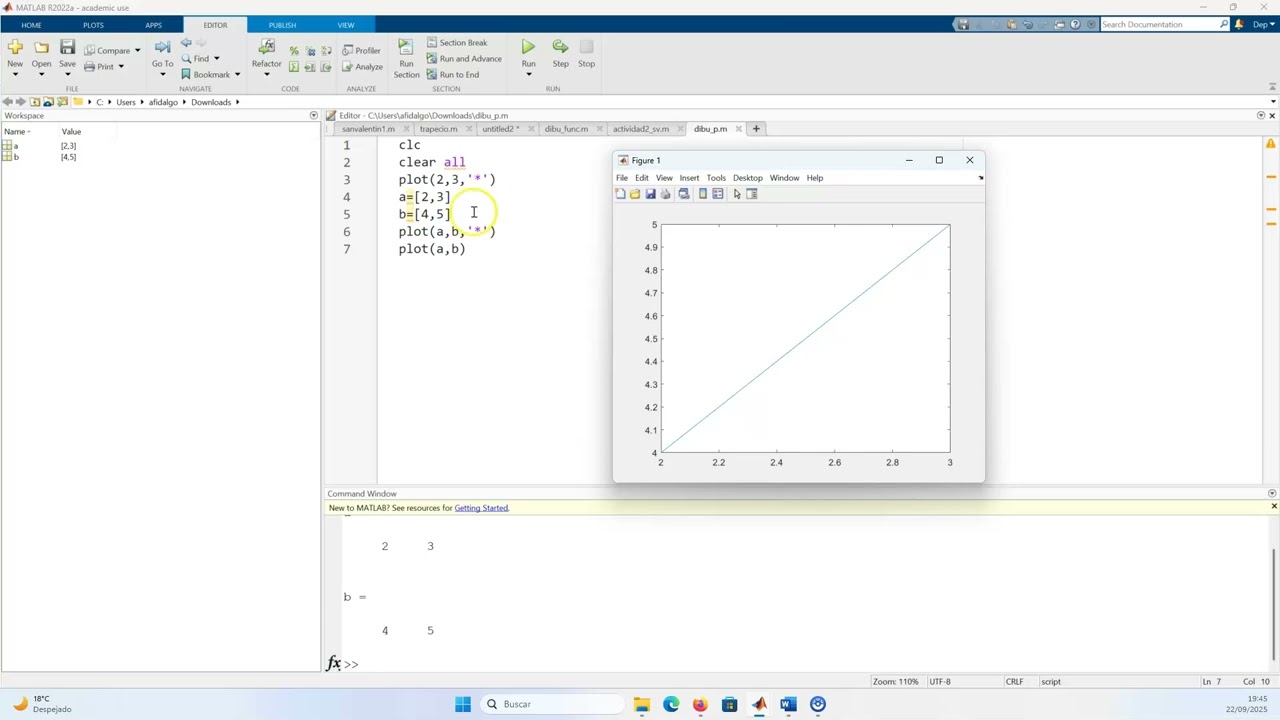Expand the Open dropdown arrow
Screen dimensions: 1280x720
pyautogui.click(x=41, y=74)
